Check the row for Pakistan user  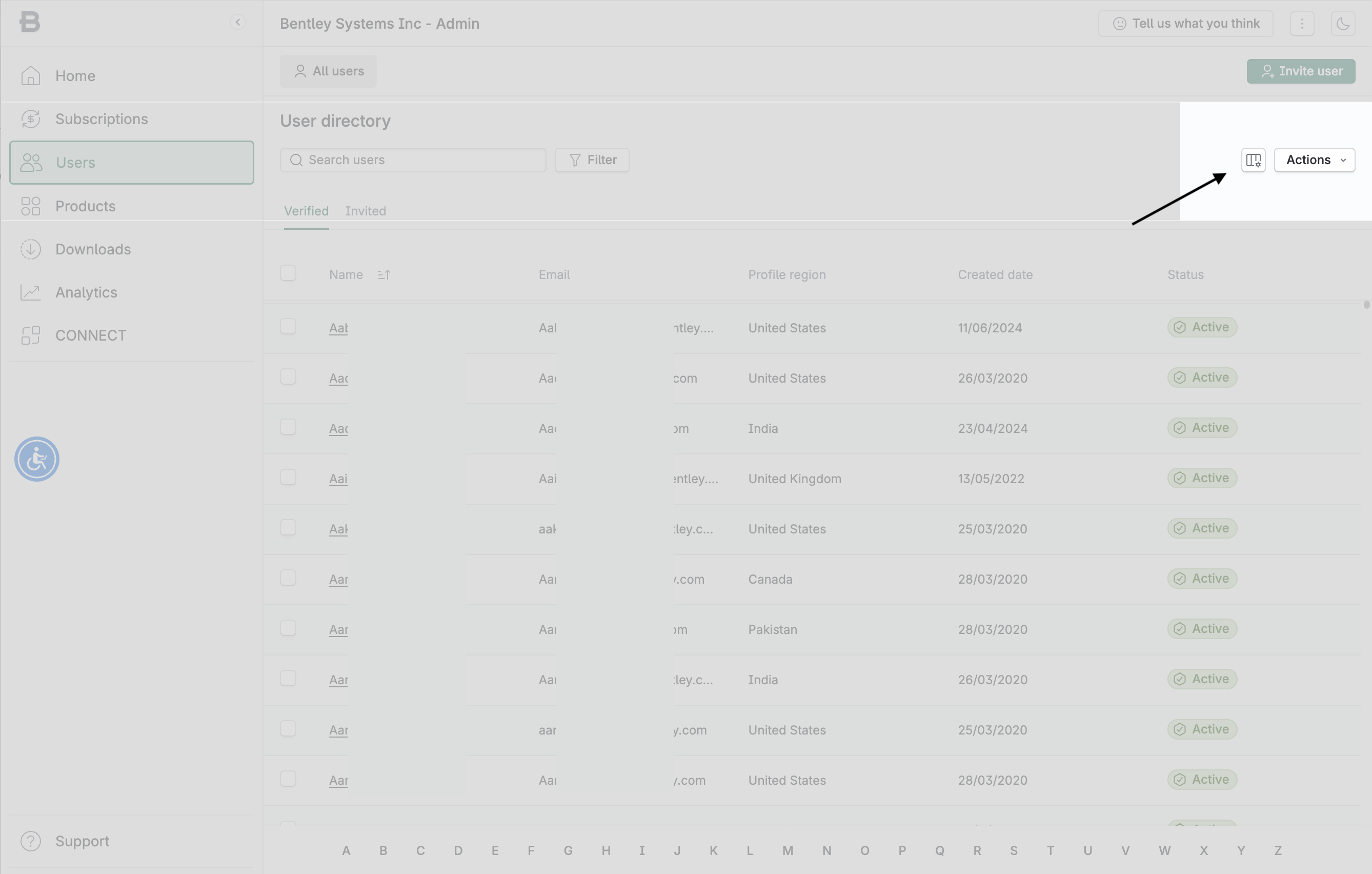click(288, 628)
